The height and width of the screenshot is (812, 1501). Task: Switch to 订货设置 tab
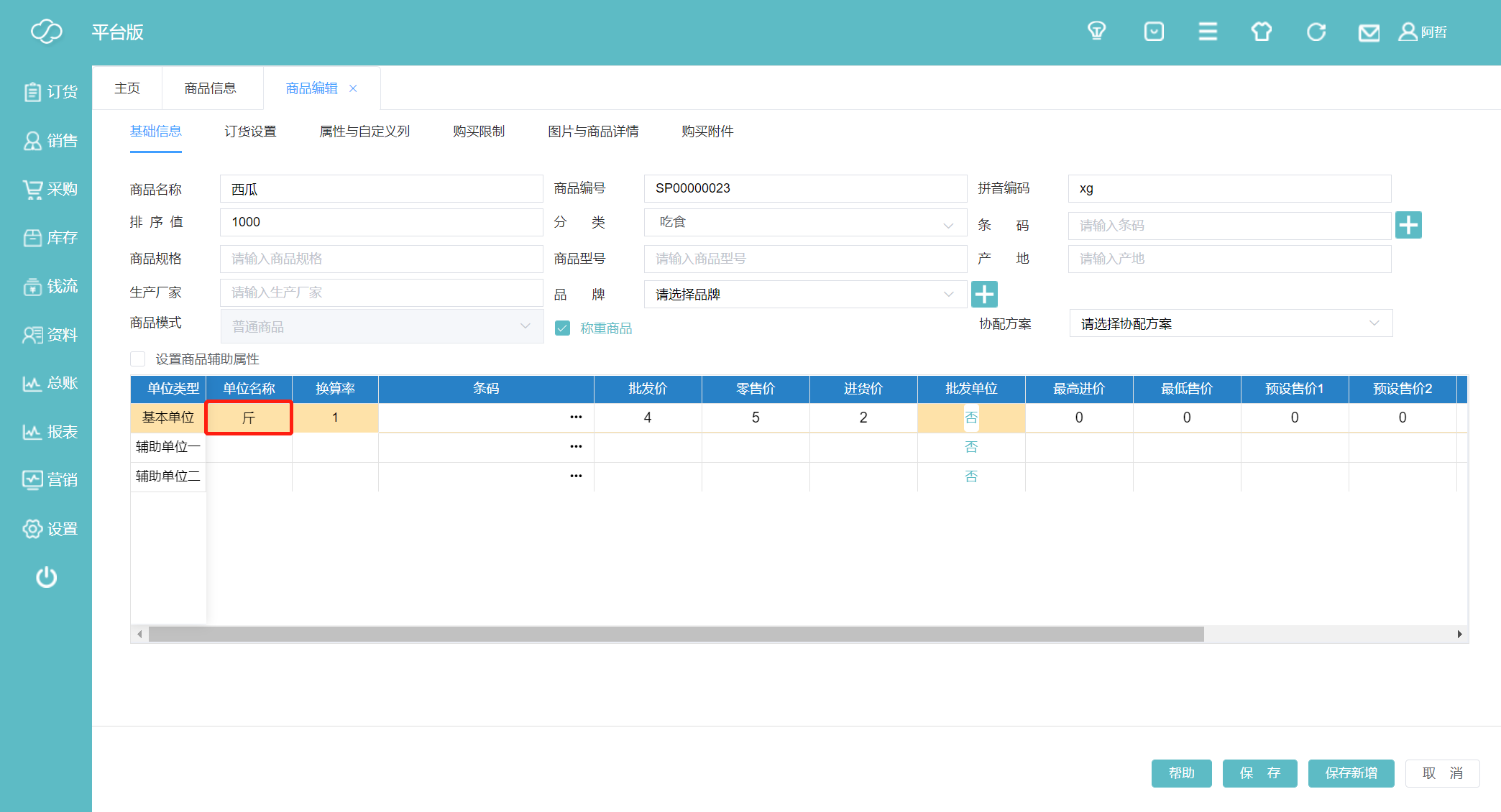coord(250,132)
